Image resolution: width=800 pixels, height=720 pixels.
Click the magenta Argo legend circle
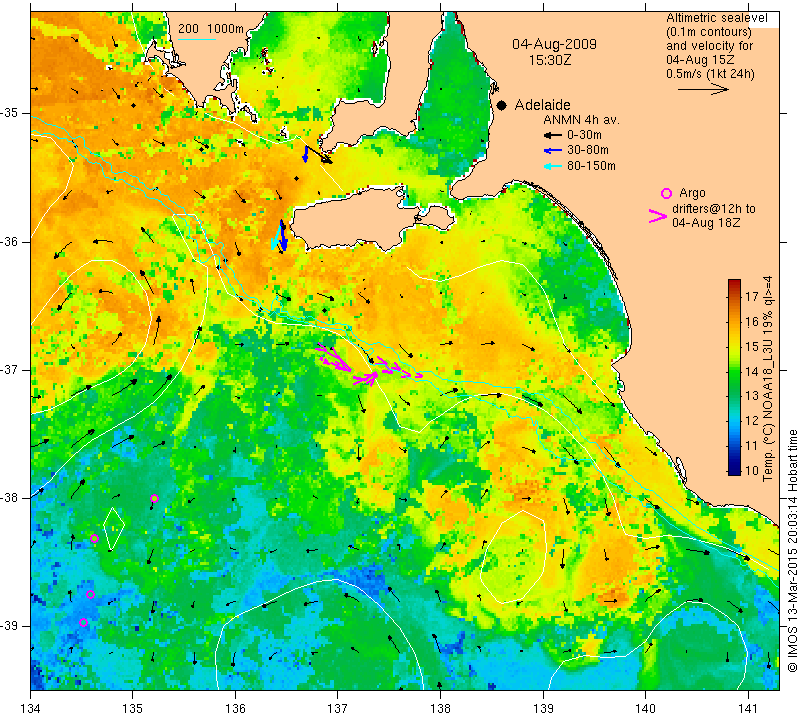(666, 193)
